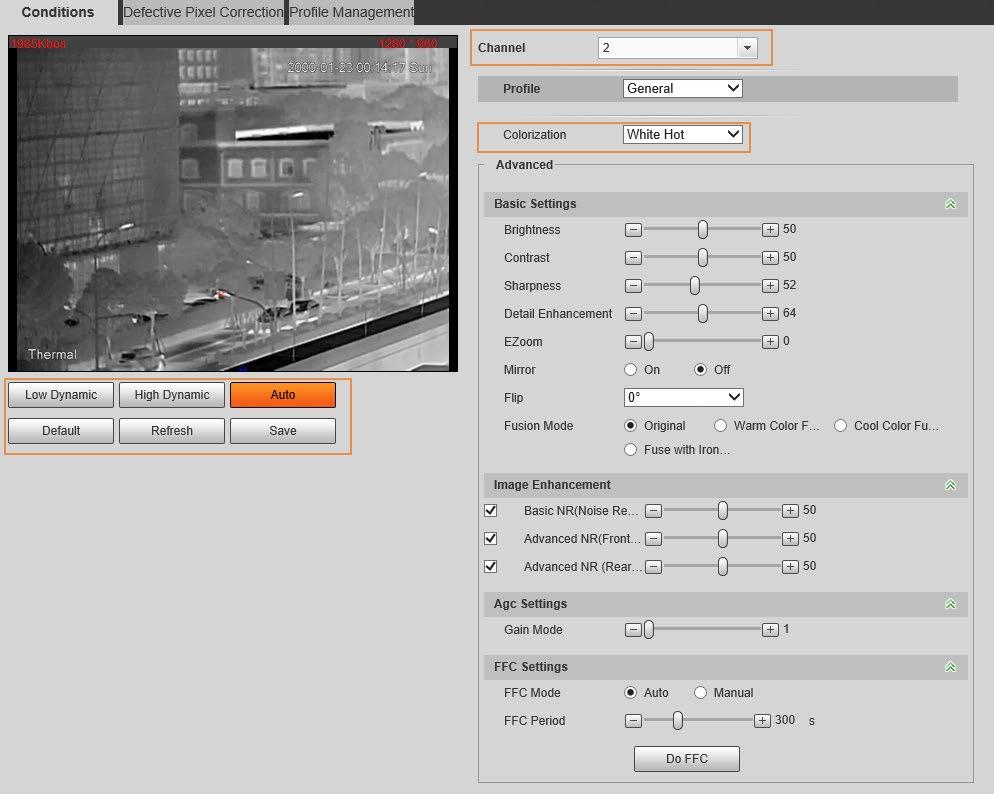Toggle Advanced NR Front checkbox

(x=490, y=539)
